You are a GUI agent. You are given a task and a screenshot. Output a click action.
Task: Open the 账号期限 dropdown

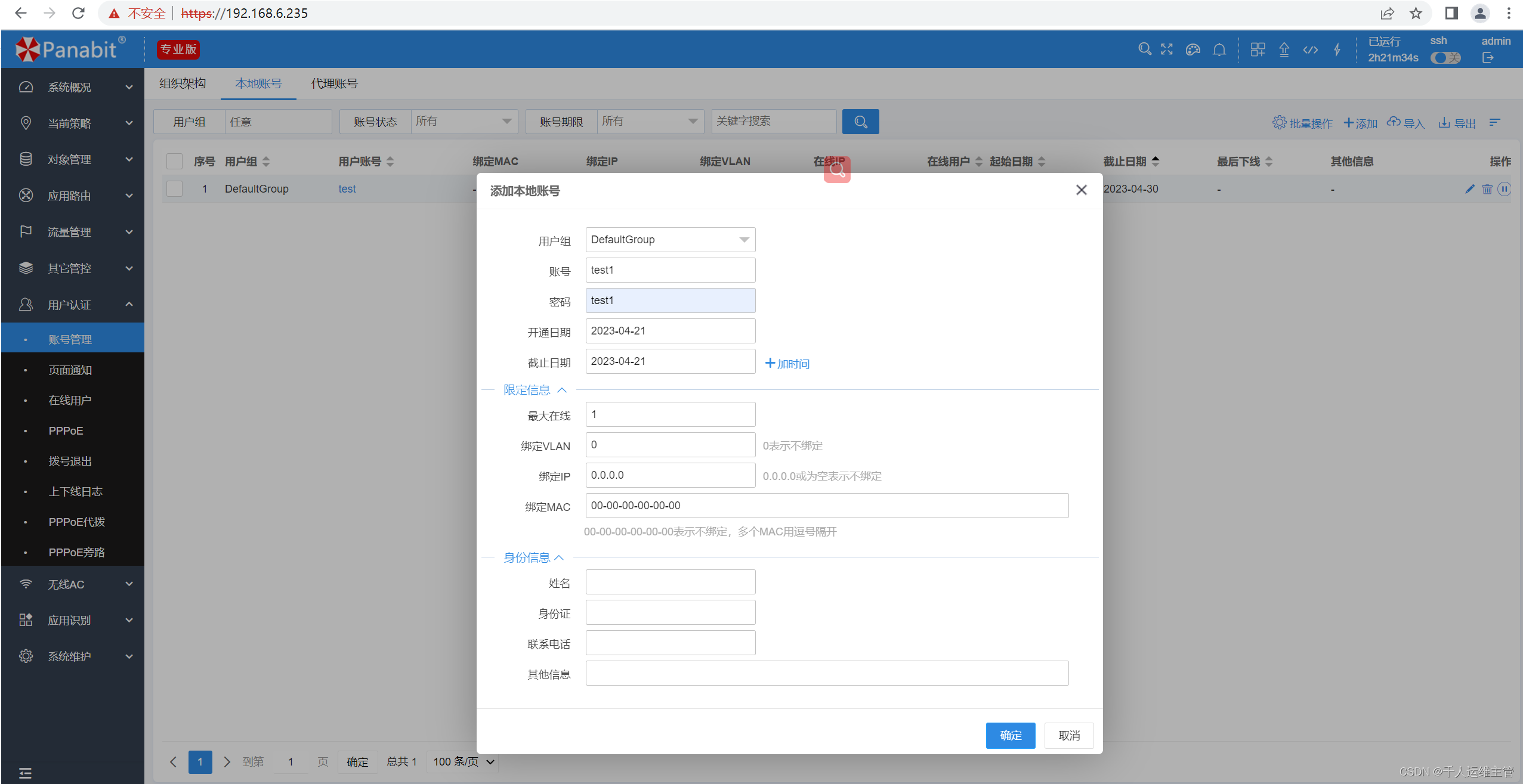[x=650, y=122]
